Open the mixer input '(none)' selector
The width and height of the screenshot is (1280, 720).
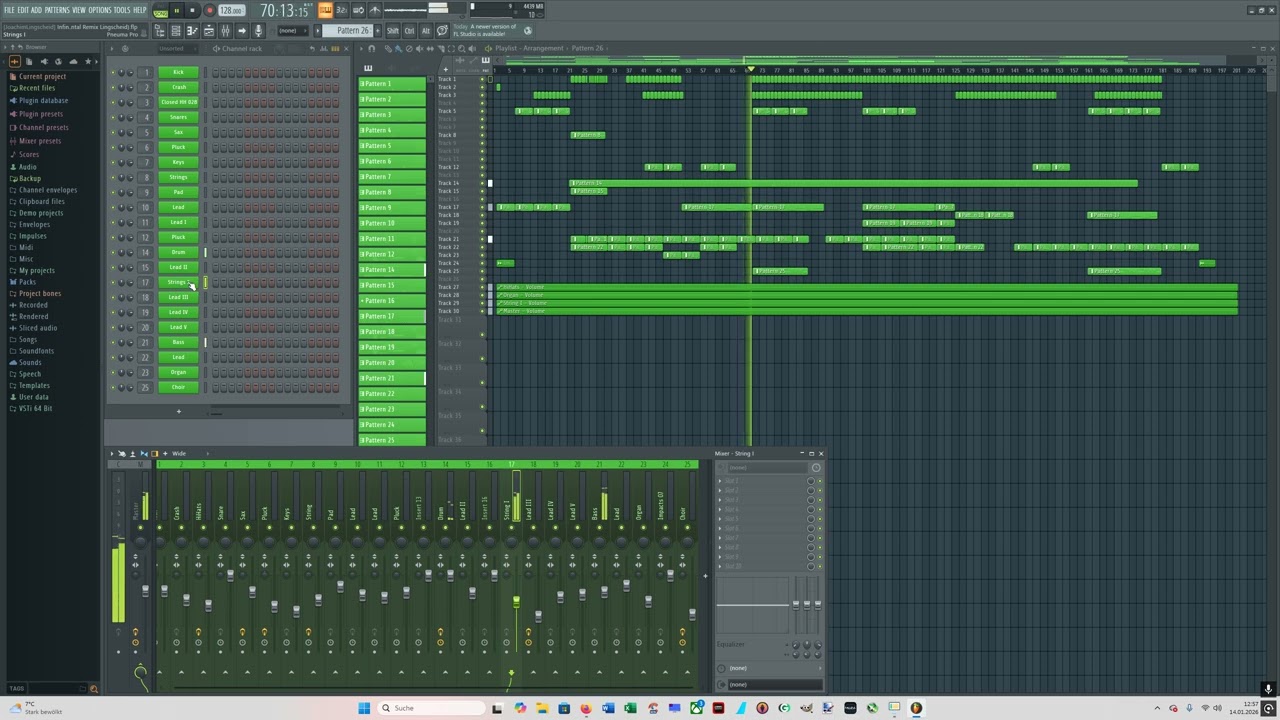click(x=767, y=468)
